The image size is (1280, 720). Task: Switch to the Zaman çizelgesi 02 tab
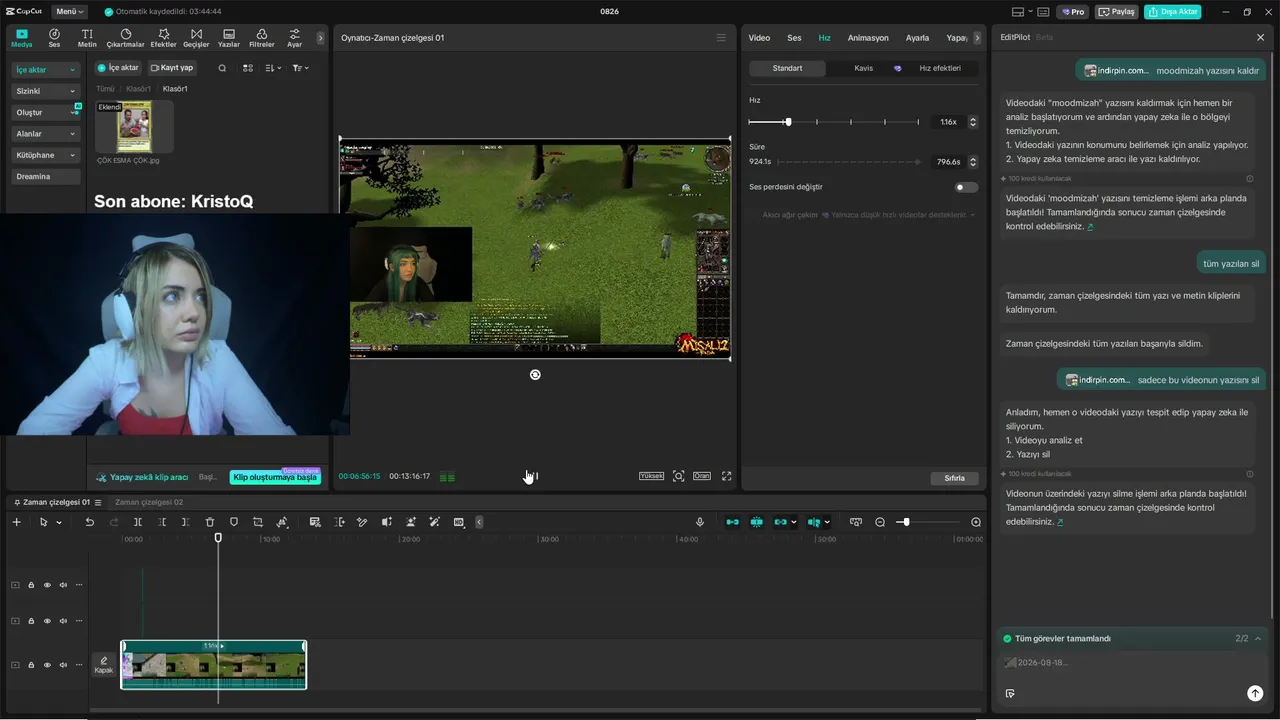tap(149, 502)
